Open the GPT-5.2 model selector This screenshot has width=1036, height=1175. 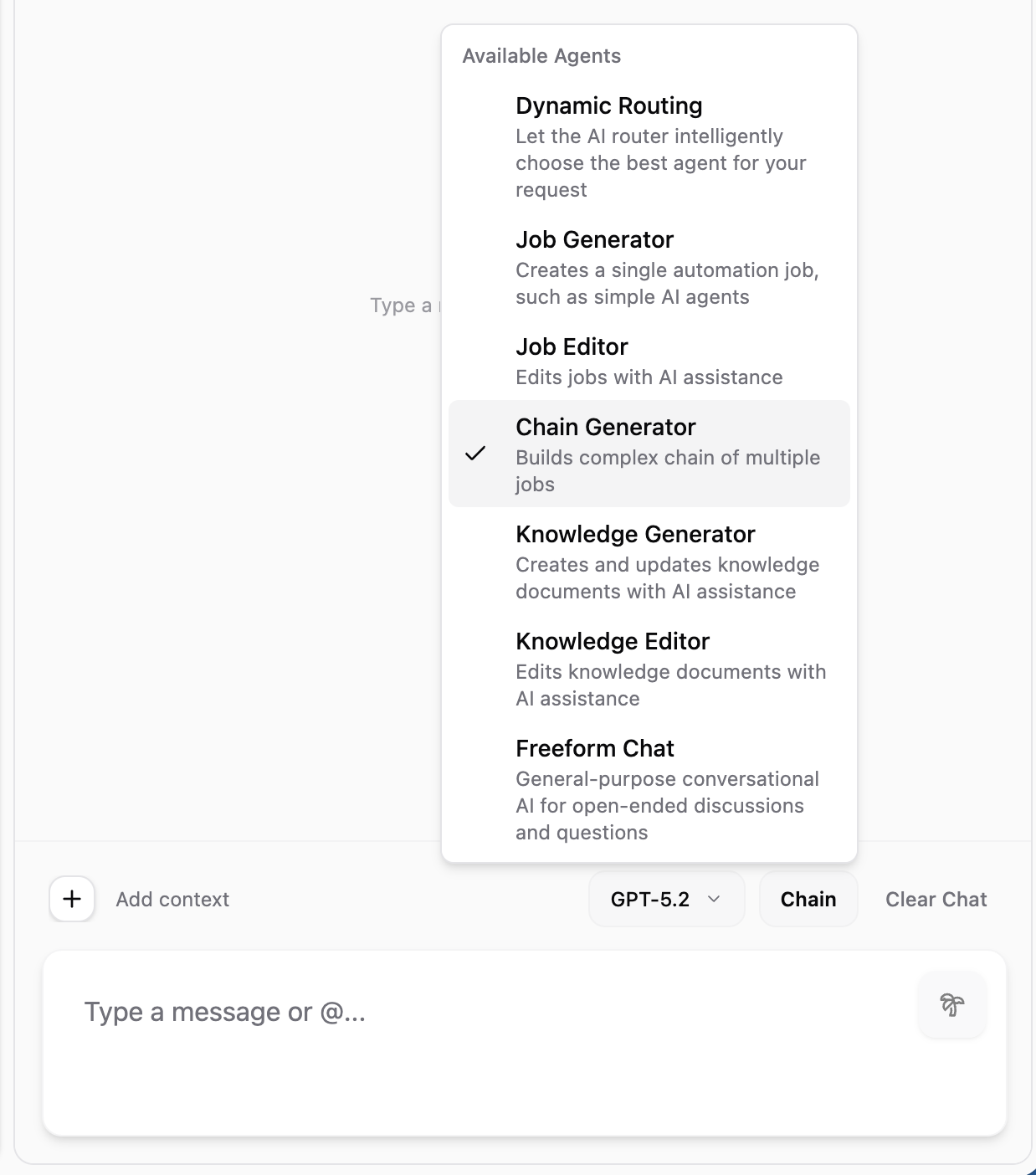click(666, 899)
